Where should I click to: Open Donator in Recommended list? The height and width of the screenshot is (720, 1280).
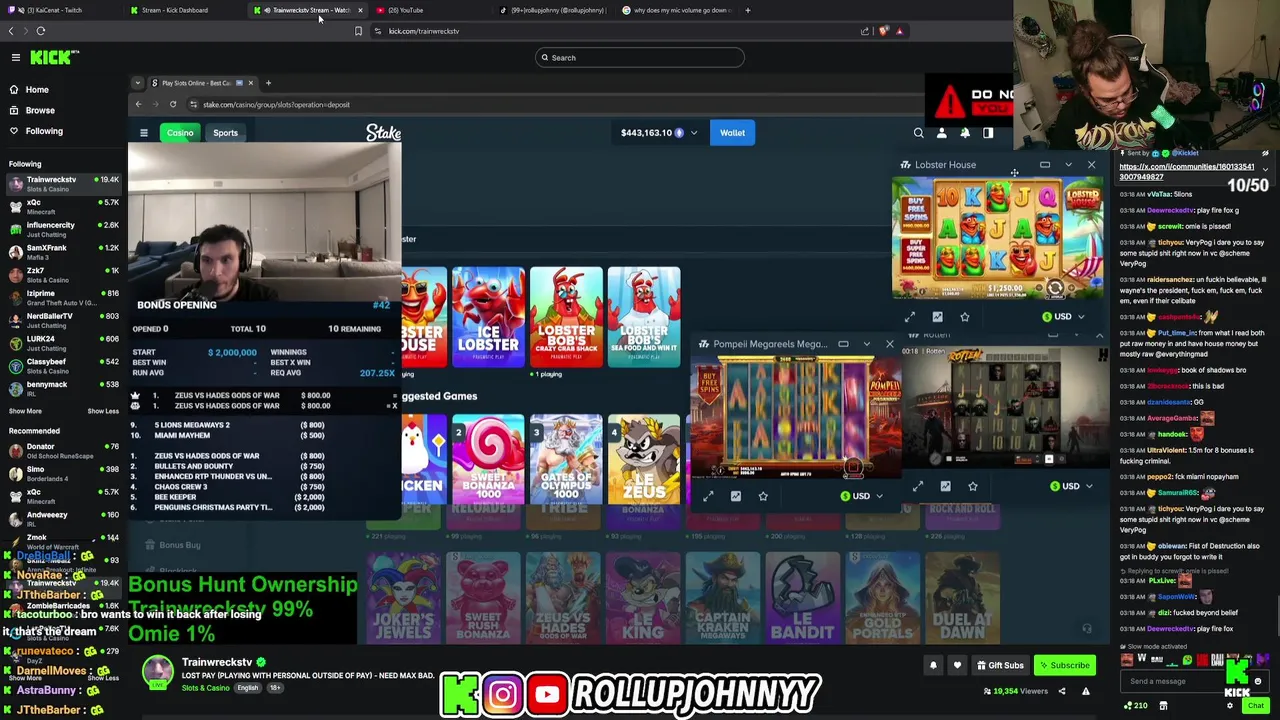[62, 451]
